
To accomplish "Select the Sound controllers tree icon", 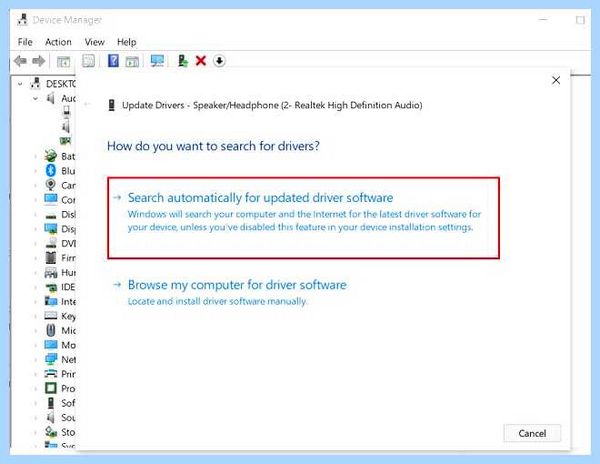I will click(x=51, y=417).
